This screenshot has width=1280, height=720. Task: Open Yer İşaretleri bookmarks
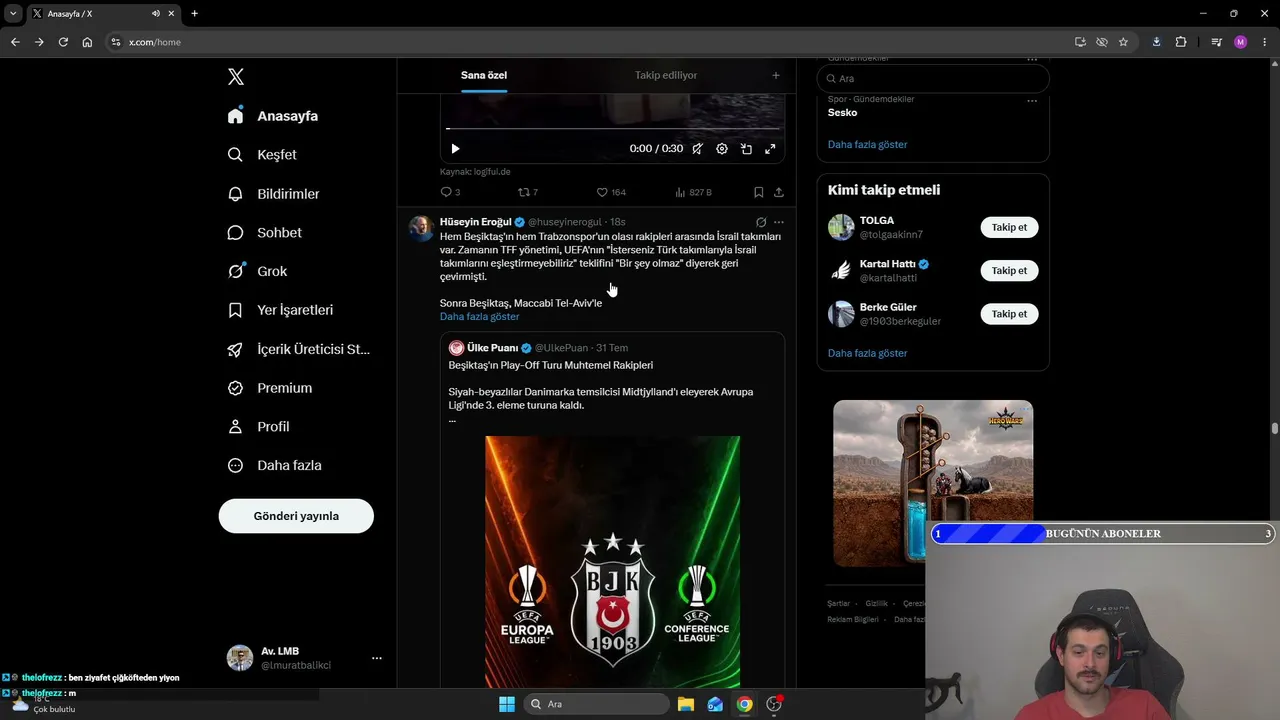280,310
